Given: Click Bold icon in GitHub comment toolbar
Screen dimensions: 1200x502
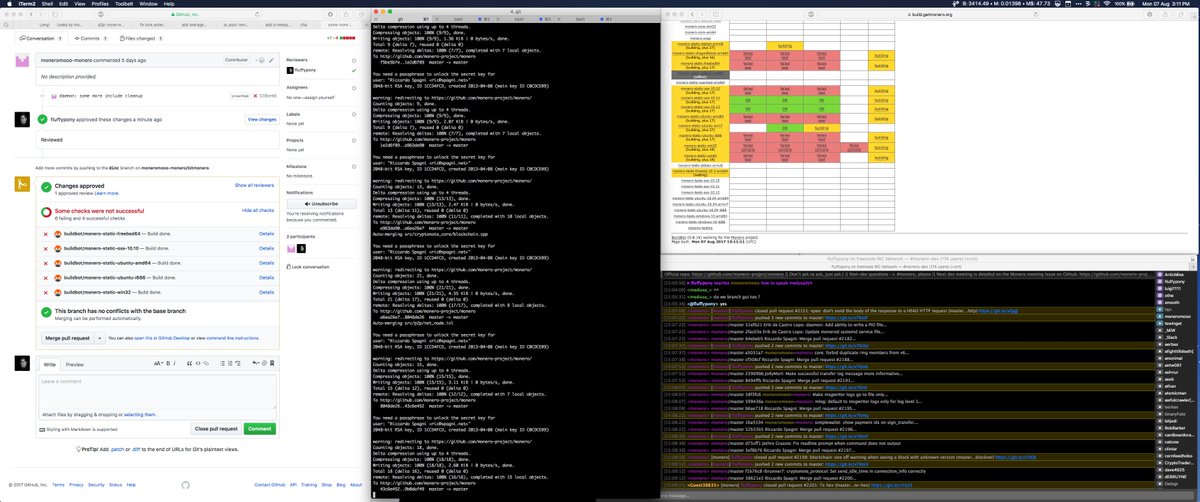Looking at the screenshot, I should (168, 363).
